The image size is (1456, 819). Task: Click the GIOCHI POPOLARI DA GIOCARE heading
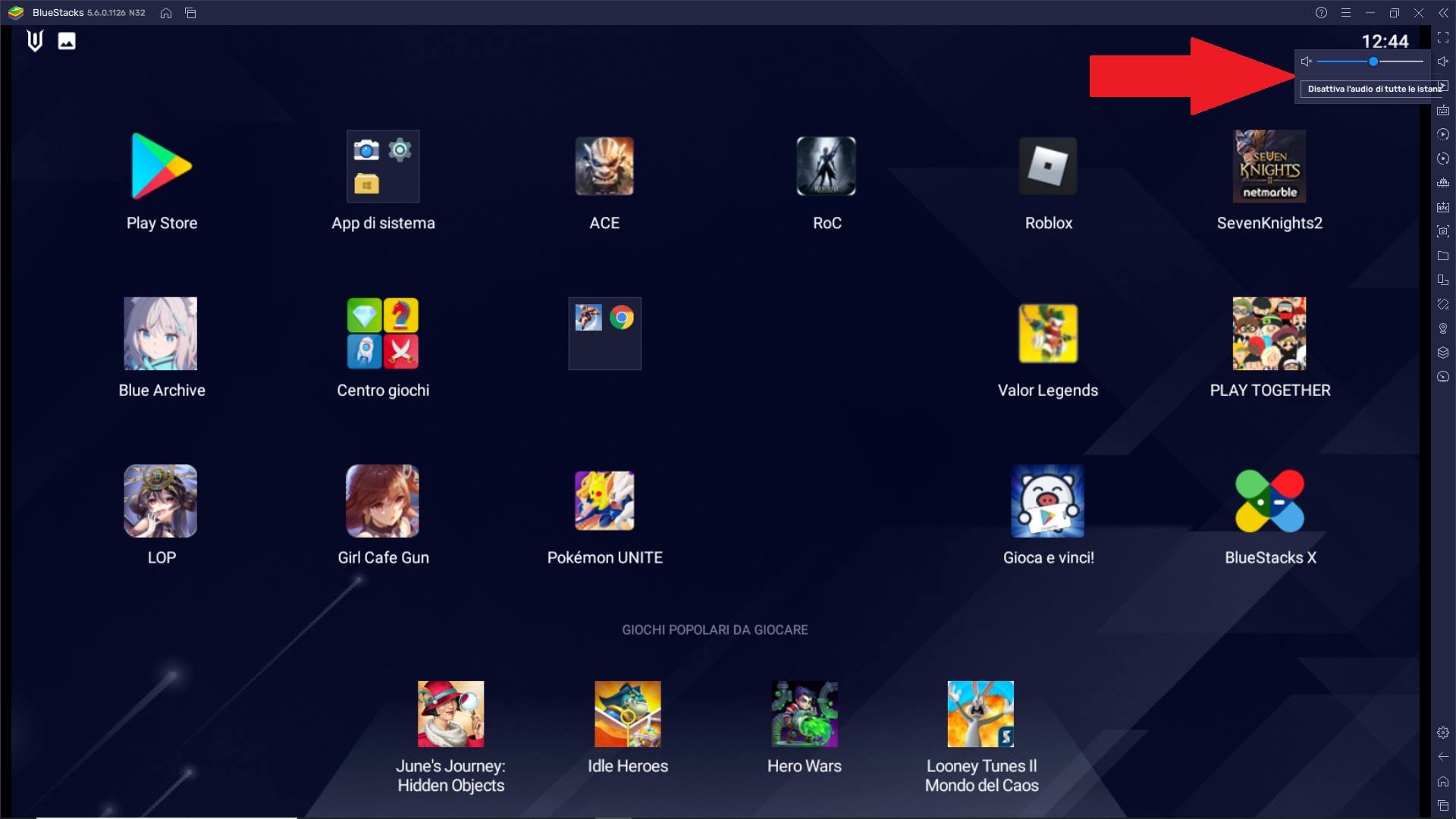(x=715, y=630)
